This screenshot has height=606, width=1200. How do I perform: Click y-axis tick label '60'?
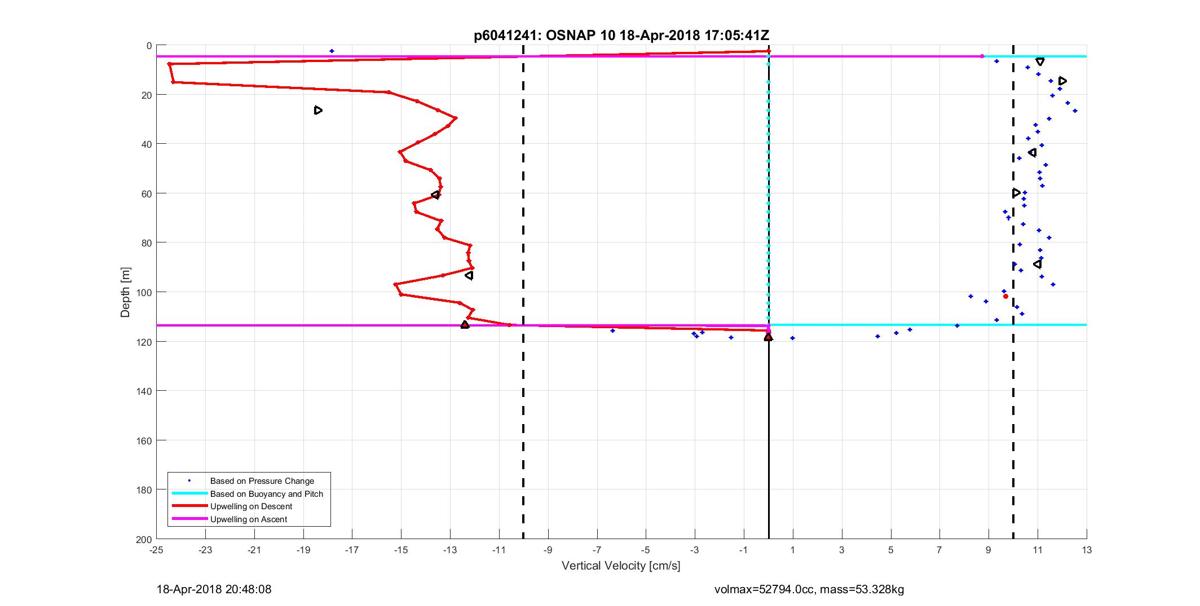click(145, 193)
